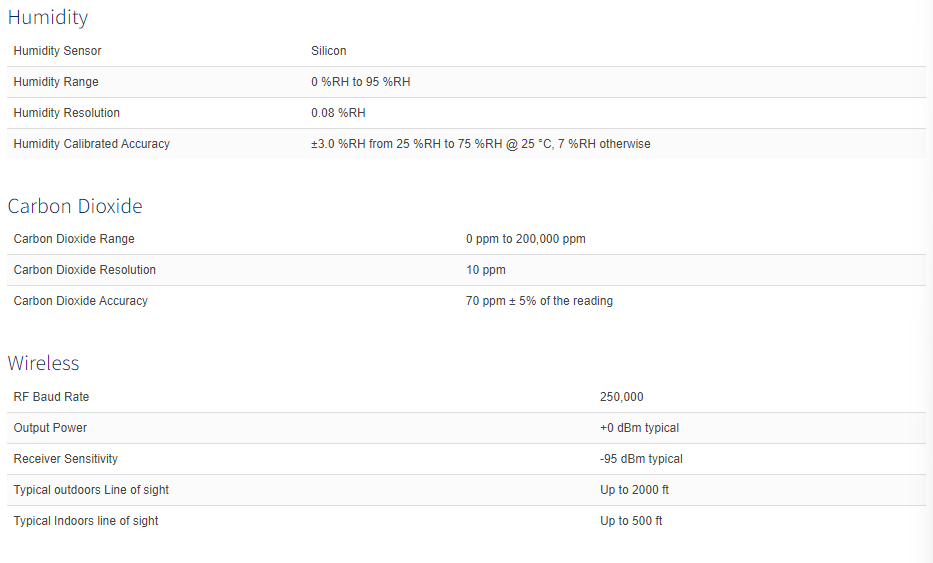
Task: Click the Up to 2000 ft value
Action: click(x=634, y=490)
